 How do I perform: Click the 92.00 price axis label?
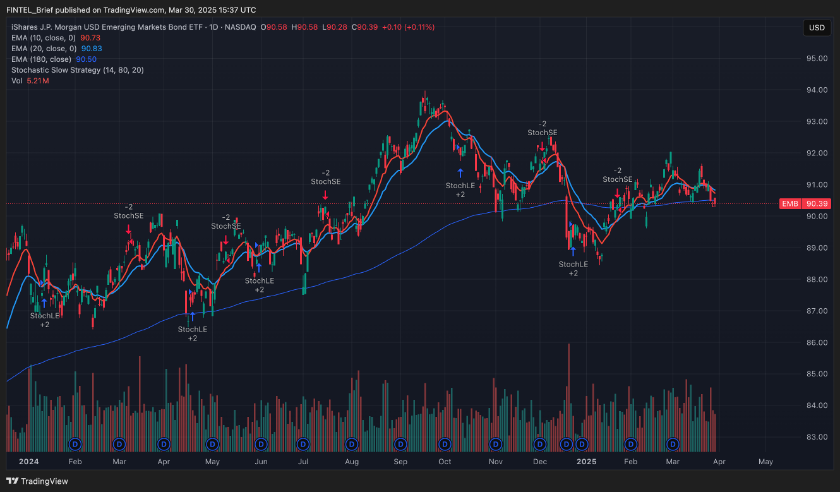(x=816, y=153)
